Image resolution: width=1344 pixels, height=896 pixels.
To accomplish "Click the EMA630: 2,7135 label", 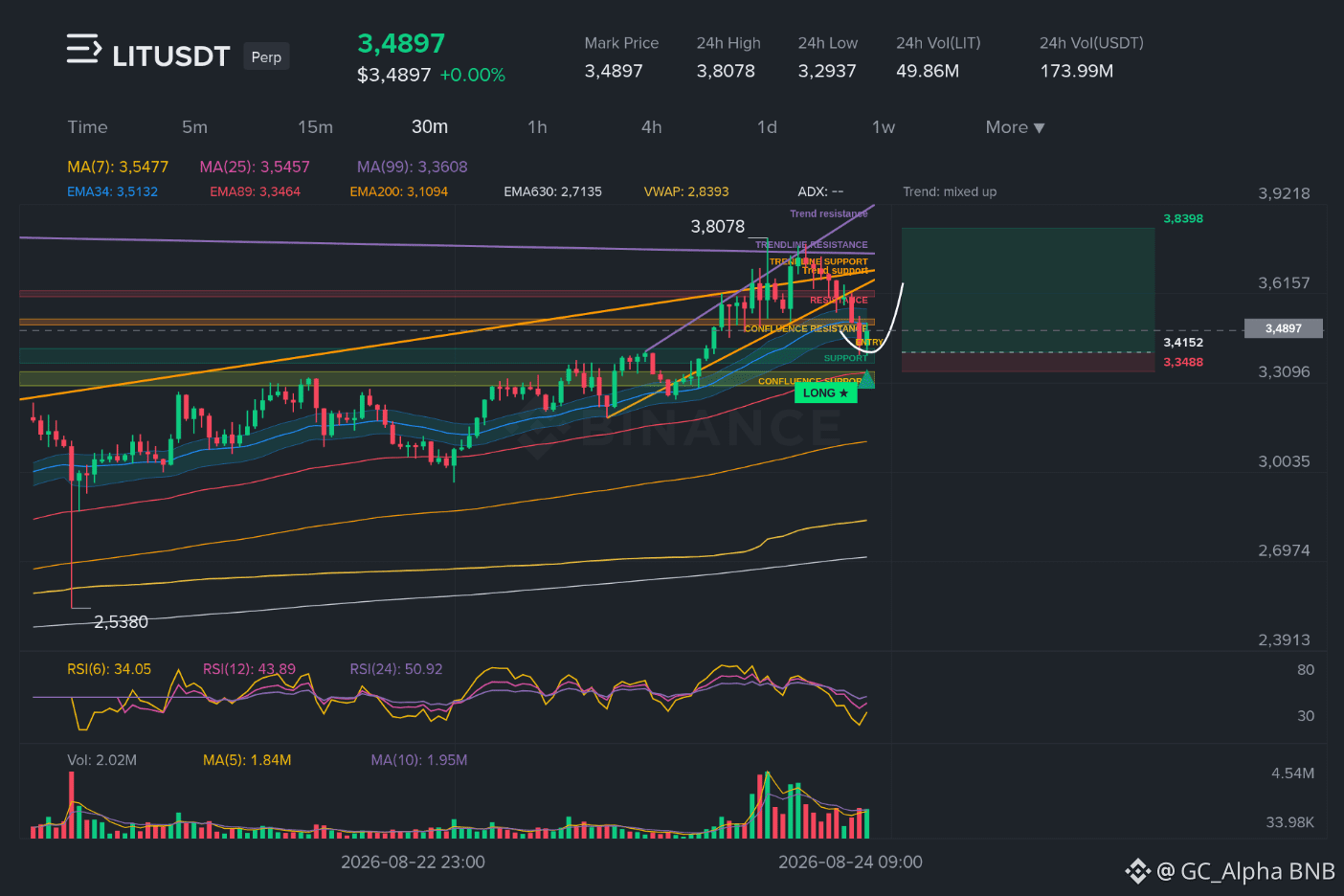I will click(552, 191).
